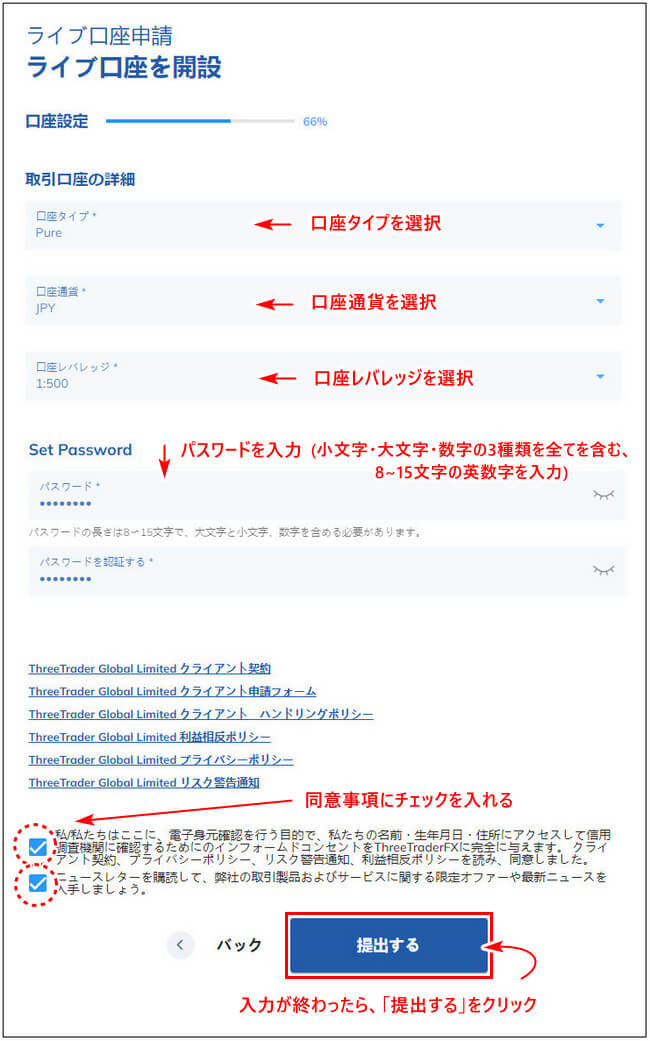The width and height of the screenshot is (650, 1041).
Task: Open the 口座タイプ dropdown showing Pure
Action: coord(323,225)
